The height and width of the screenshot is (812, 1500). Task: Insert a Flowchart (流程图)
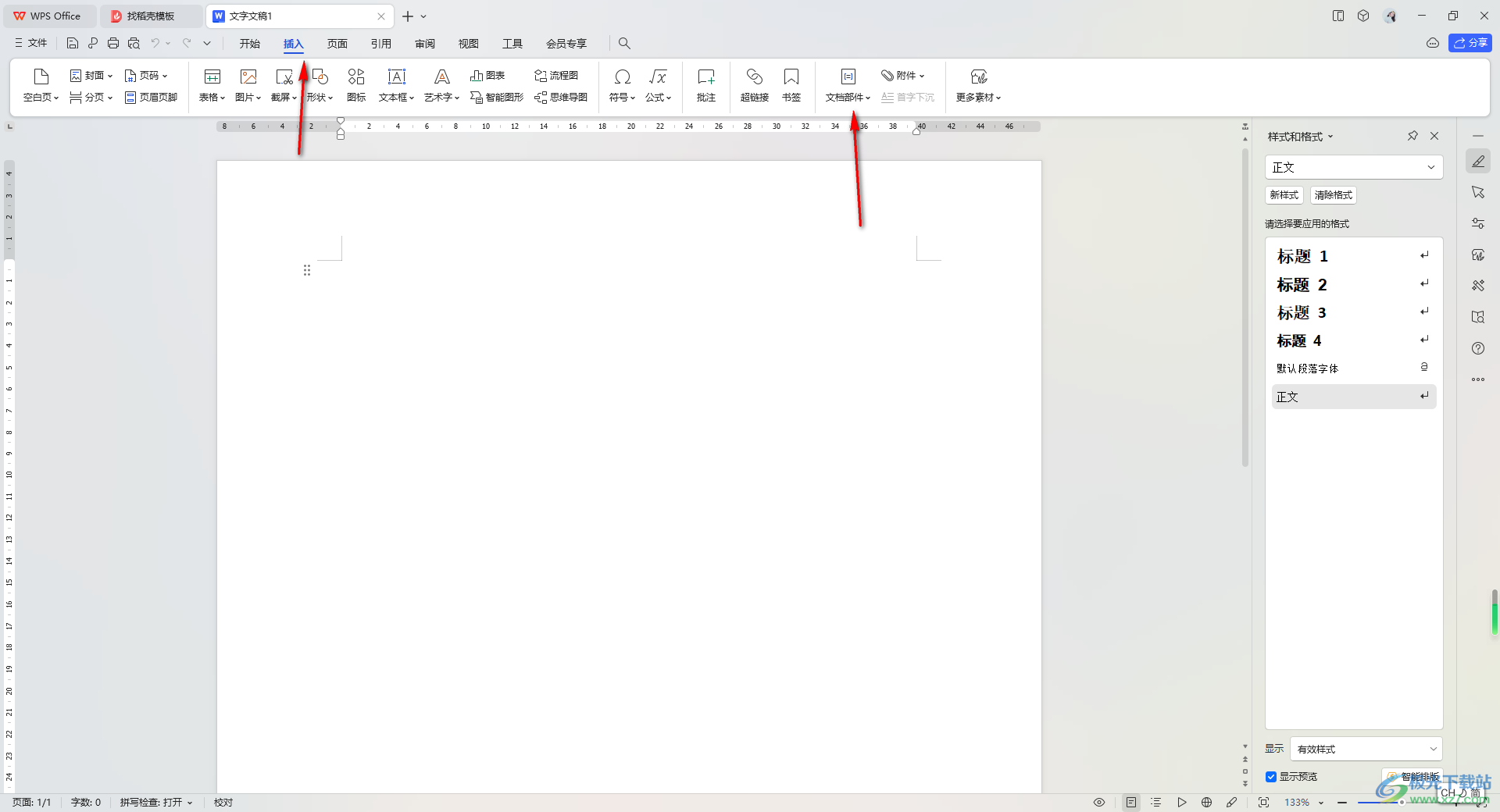pos(556,76)
